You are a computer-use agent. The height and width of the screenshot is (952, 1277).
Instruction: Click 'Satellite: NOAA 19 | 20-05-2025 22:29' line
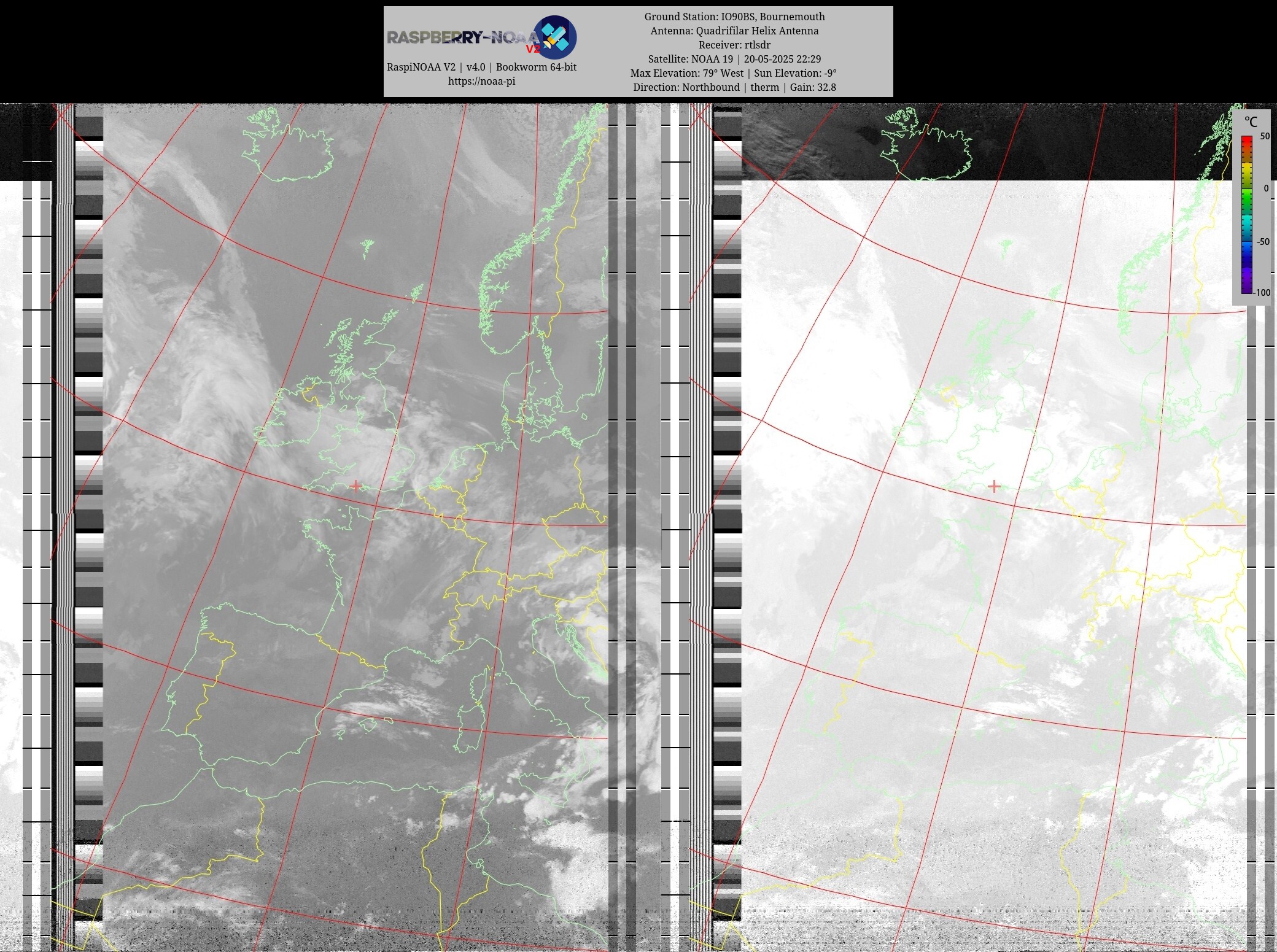click(734, 59)
